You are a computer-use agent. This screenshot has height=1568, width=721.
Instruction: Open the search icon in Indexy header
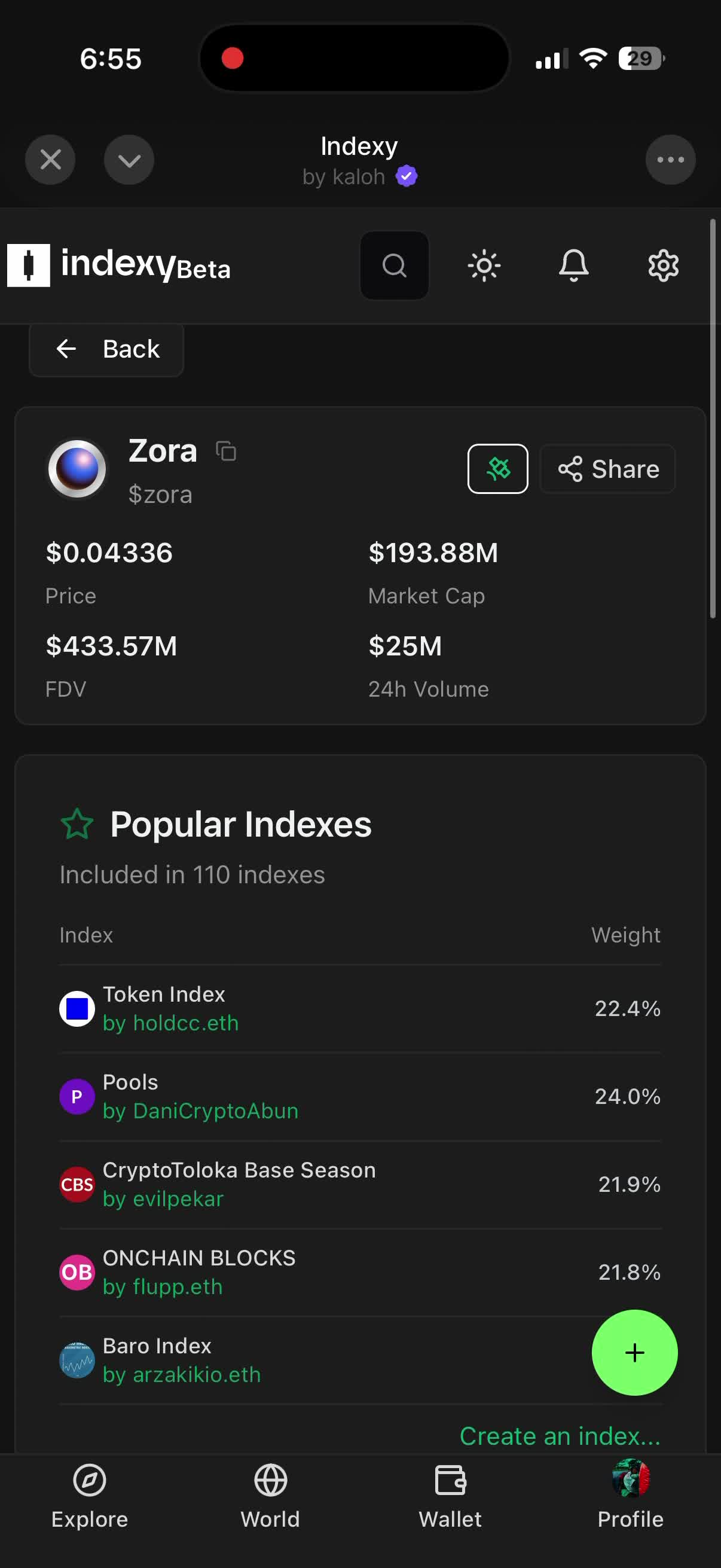pyautogui.click(x=394, y=266)
